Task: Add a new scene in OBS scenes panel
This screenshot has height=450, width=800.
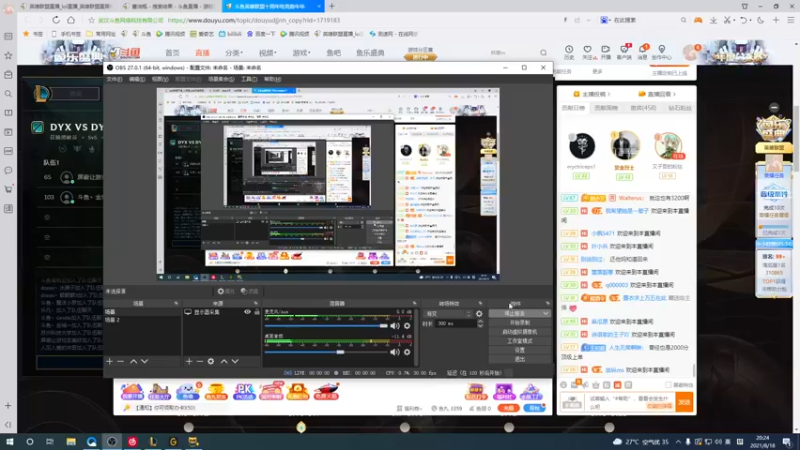Action: pos(109,361)
